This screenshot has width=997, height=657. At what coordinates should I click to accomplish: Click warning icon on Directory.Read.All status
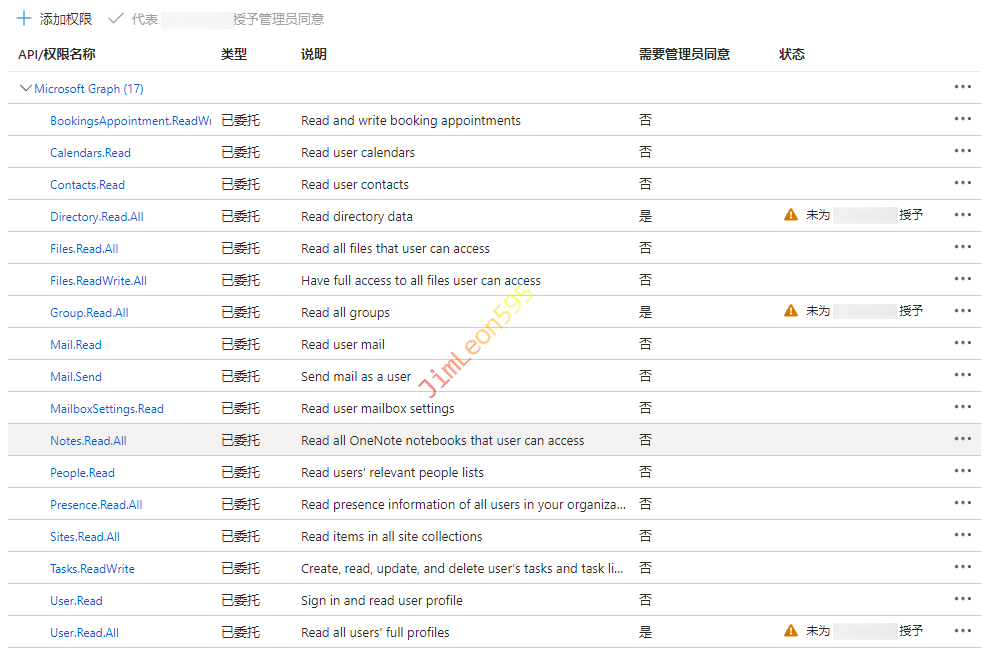click(791, 215)
